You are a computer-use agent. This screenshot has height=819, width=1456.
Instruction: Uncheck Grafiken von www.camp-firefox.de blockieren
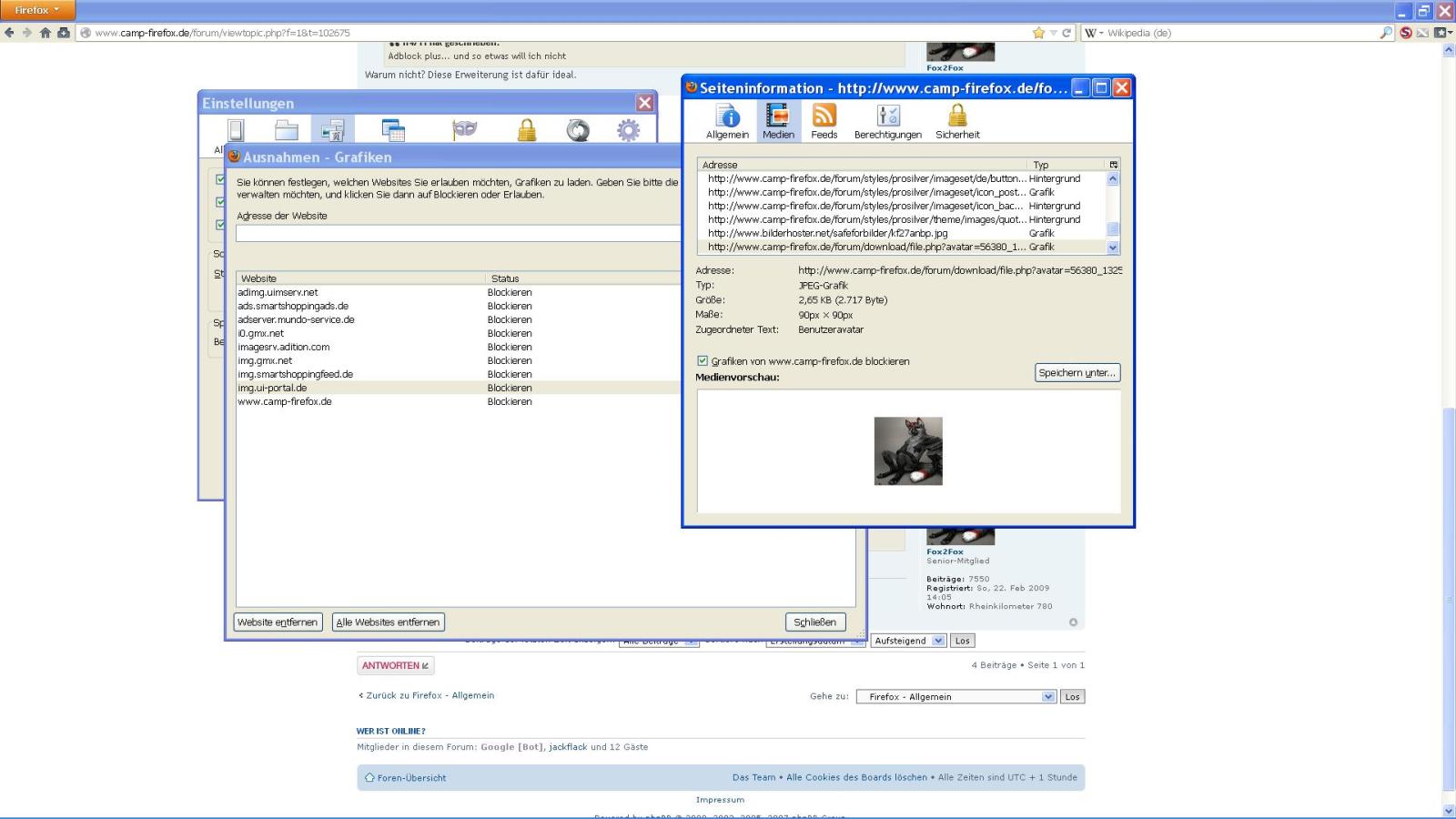[703, 361]
